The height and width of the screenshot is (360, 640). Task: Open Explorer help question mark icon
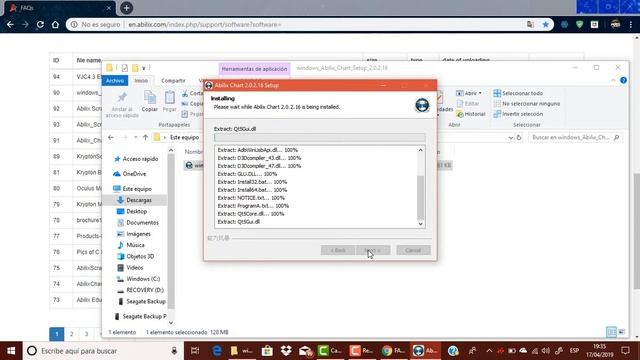(x=623, y=80)
